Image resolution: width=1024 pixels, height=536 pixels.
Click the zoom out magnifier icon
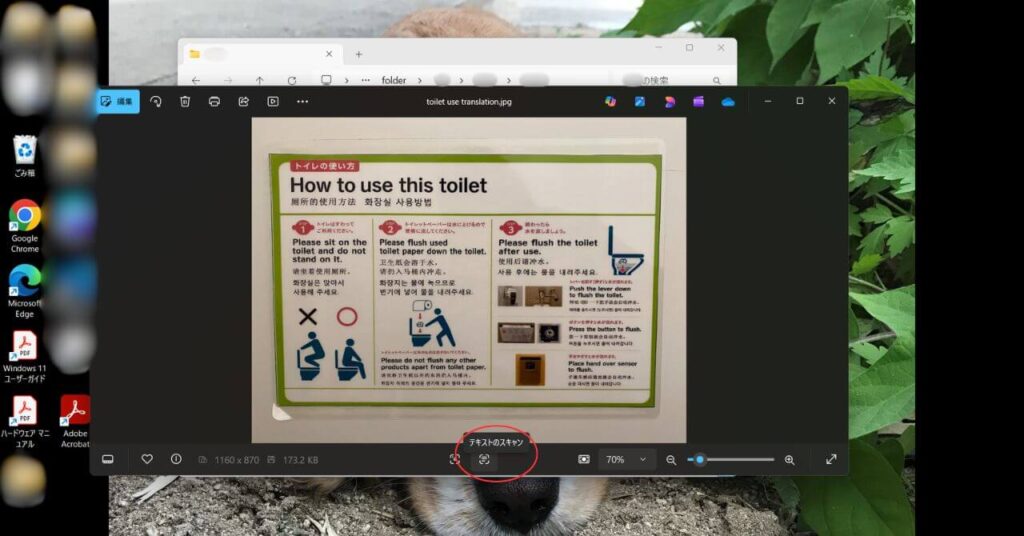click(x=671, y=459)
